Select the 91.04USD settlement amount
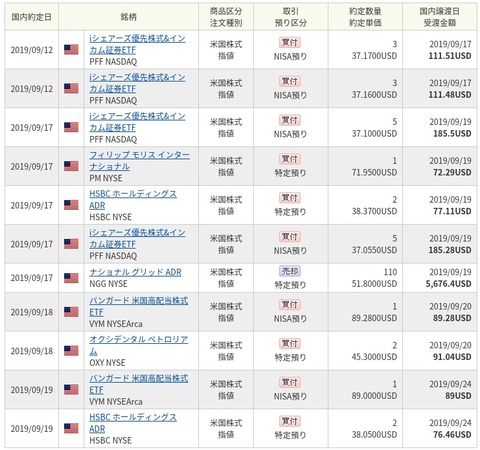Screen dimensions: 480x450 pos(452,357)
